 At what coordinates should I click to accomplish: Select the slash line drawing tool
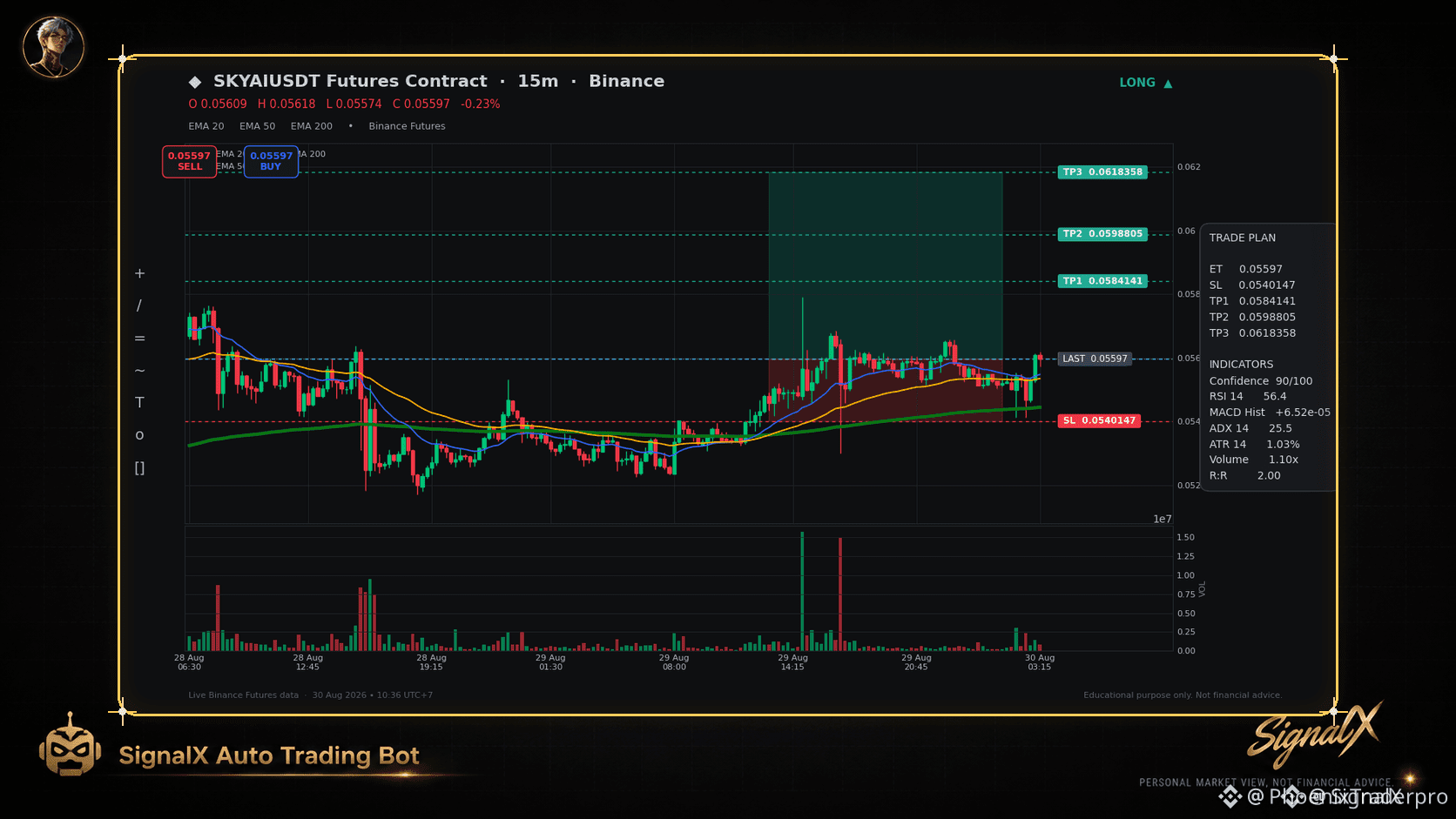coord(139,305)
